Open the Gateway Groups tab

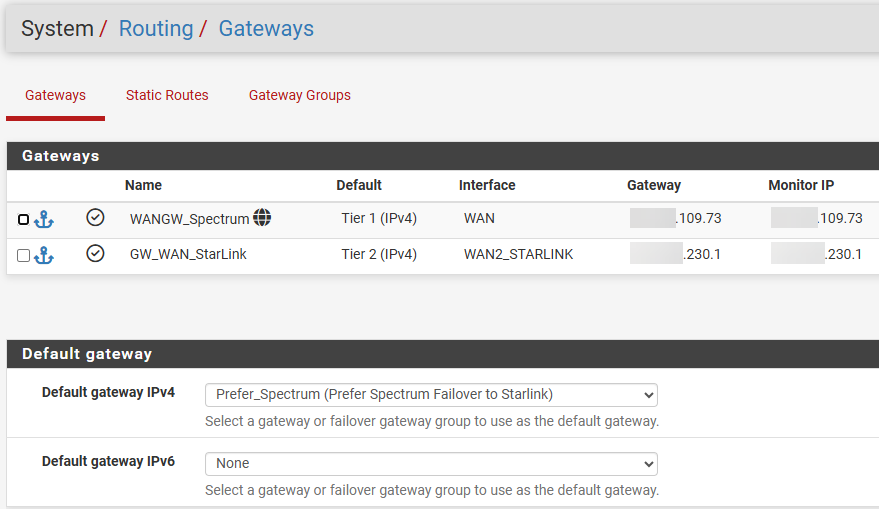[300, 96]
